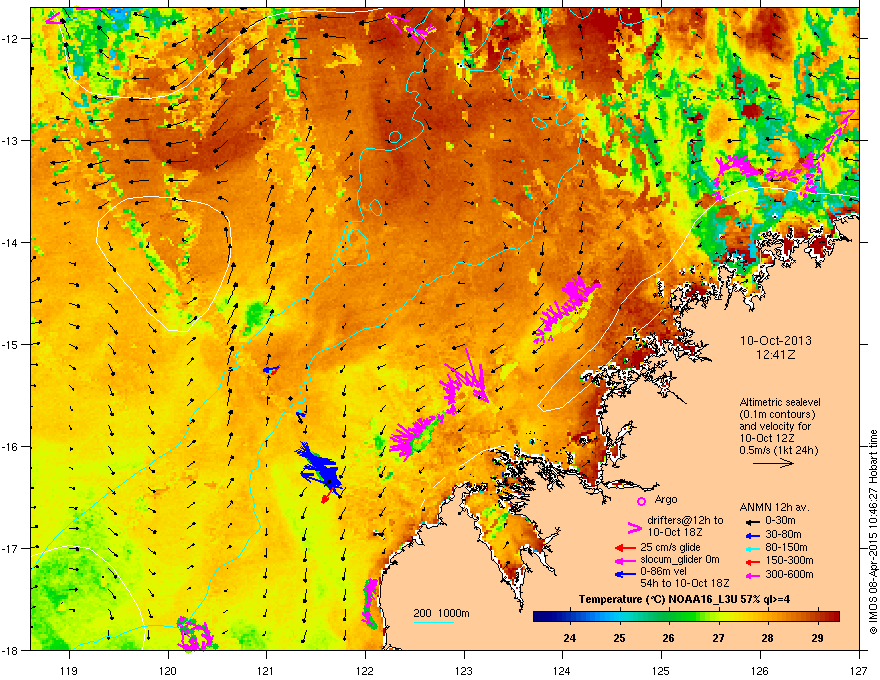The image size is (880, 680).
Task: Click the colorbar tick label '25'
Action: pos(619,638)
